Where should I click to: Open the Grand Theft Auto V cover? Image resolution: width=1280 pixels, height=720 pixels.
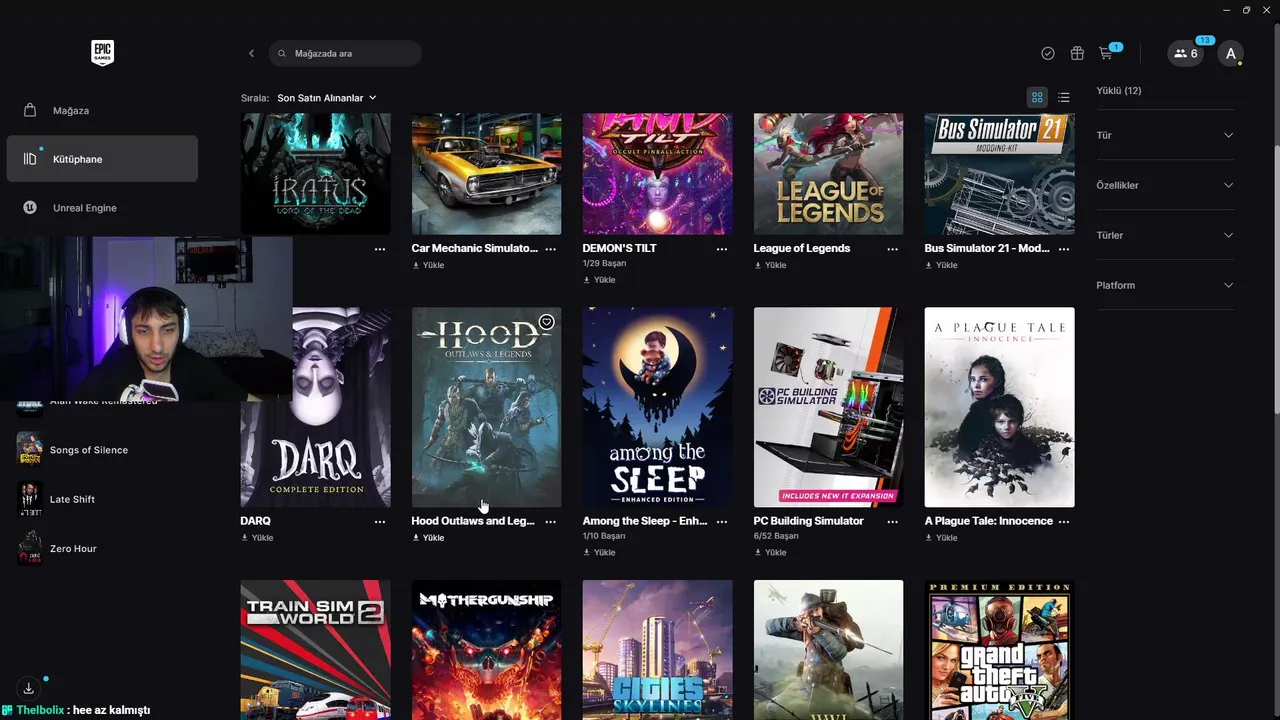999,650
